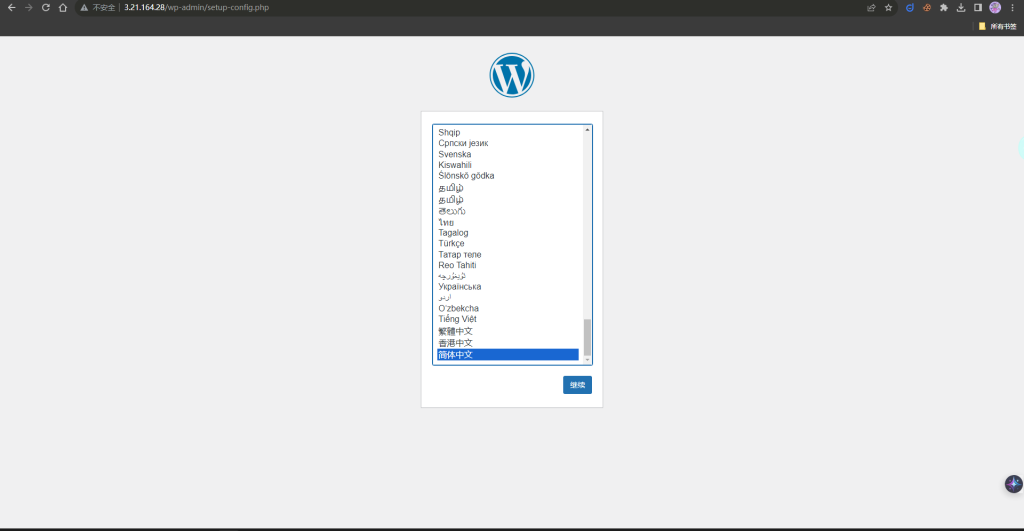This screenshot has height=531, width=1024.
Task: Click the browser forward arrow
Action: [28, 8]
